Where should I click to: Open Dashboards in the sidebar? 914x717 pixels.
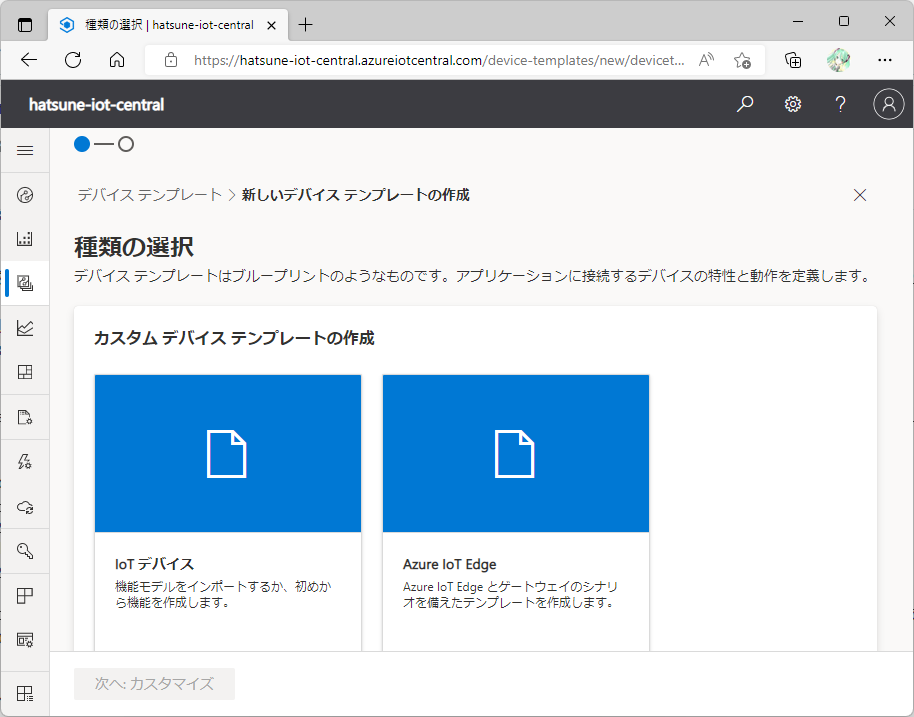pyautogui.click(x=25, y=372)
